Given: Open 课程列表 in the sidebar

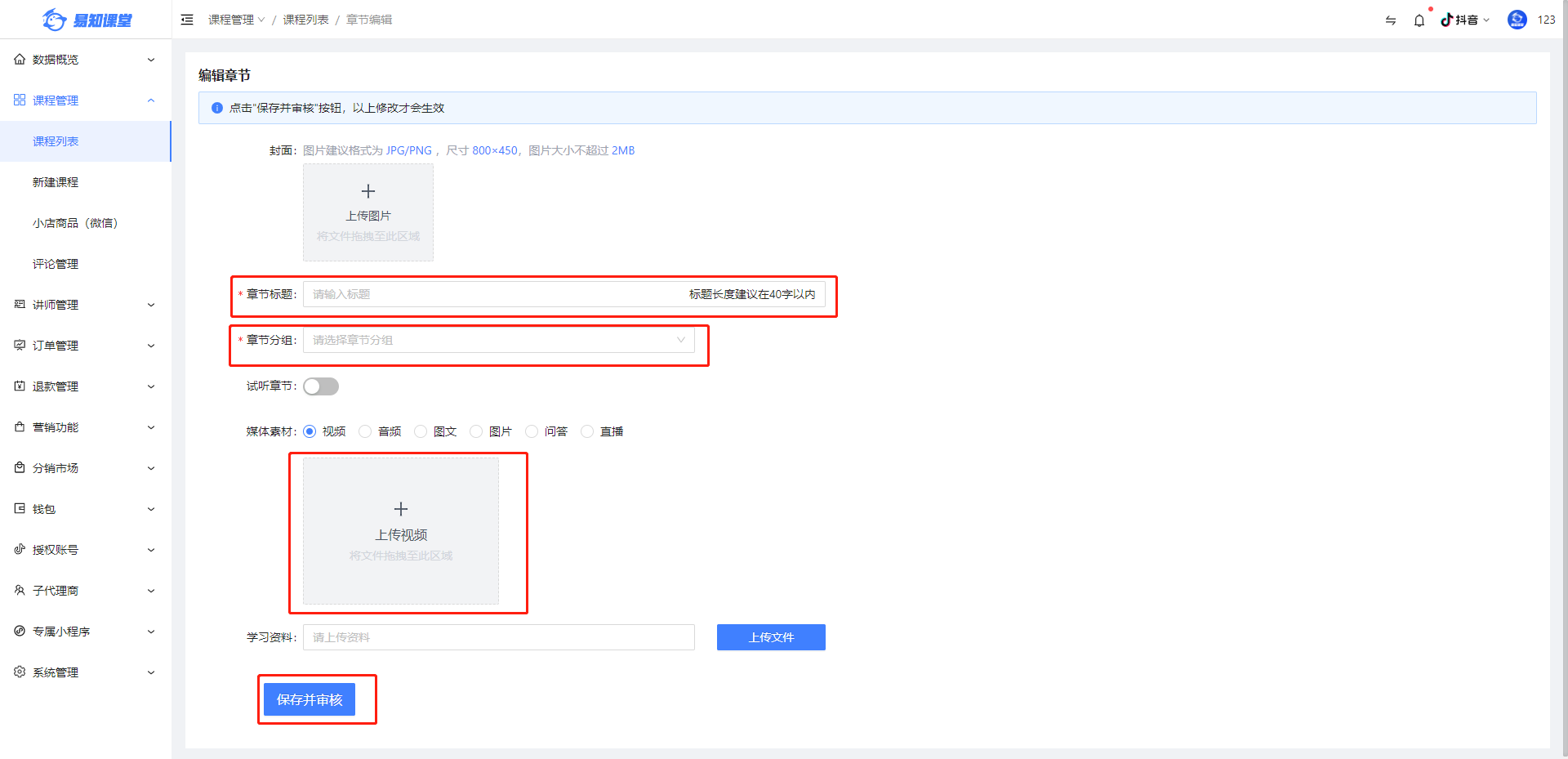Looking at the screenshot, I should pyautogui.click(x=85, y=141).
